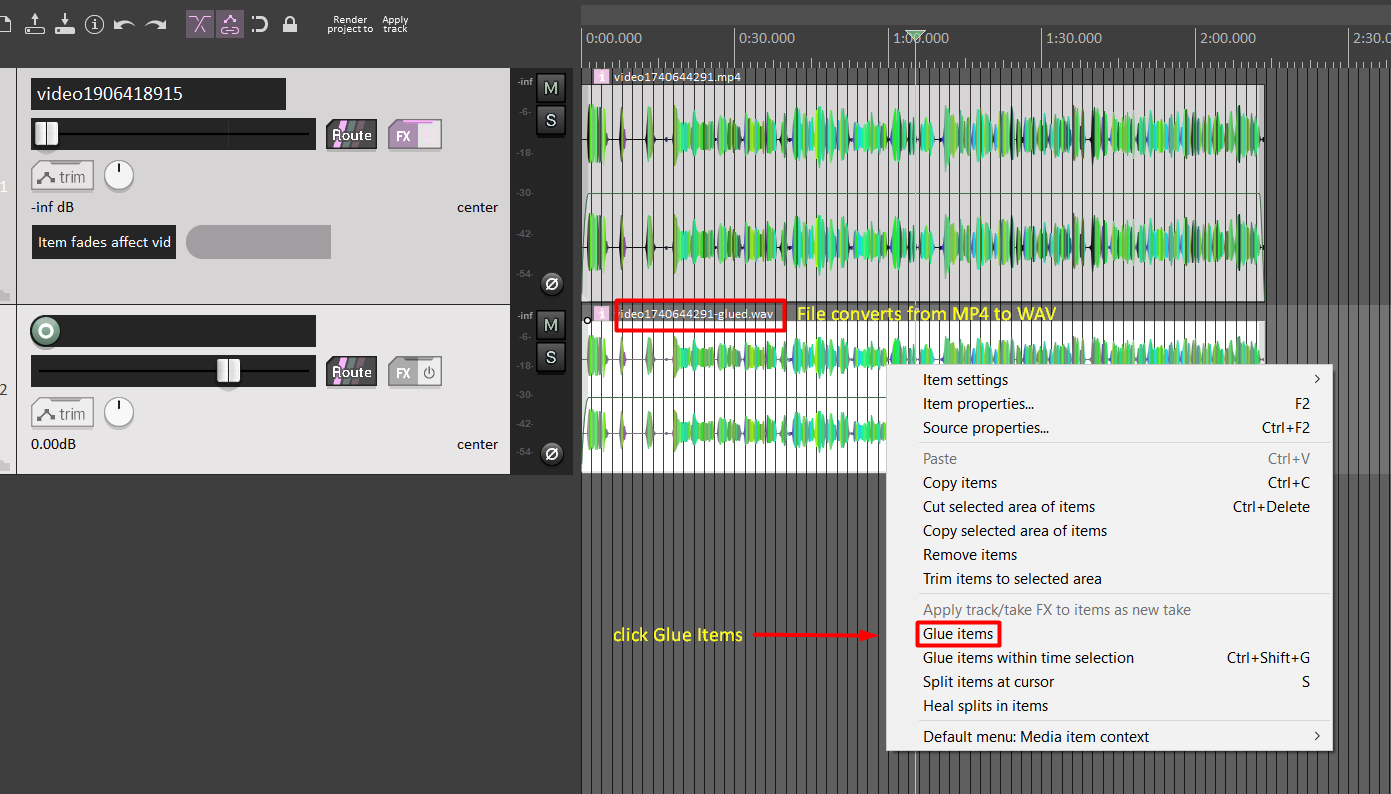Click the volume fader handle on track 2

pyautogui.click(x=229, y=371)
